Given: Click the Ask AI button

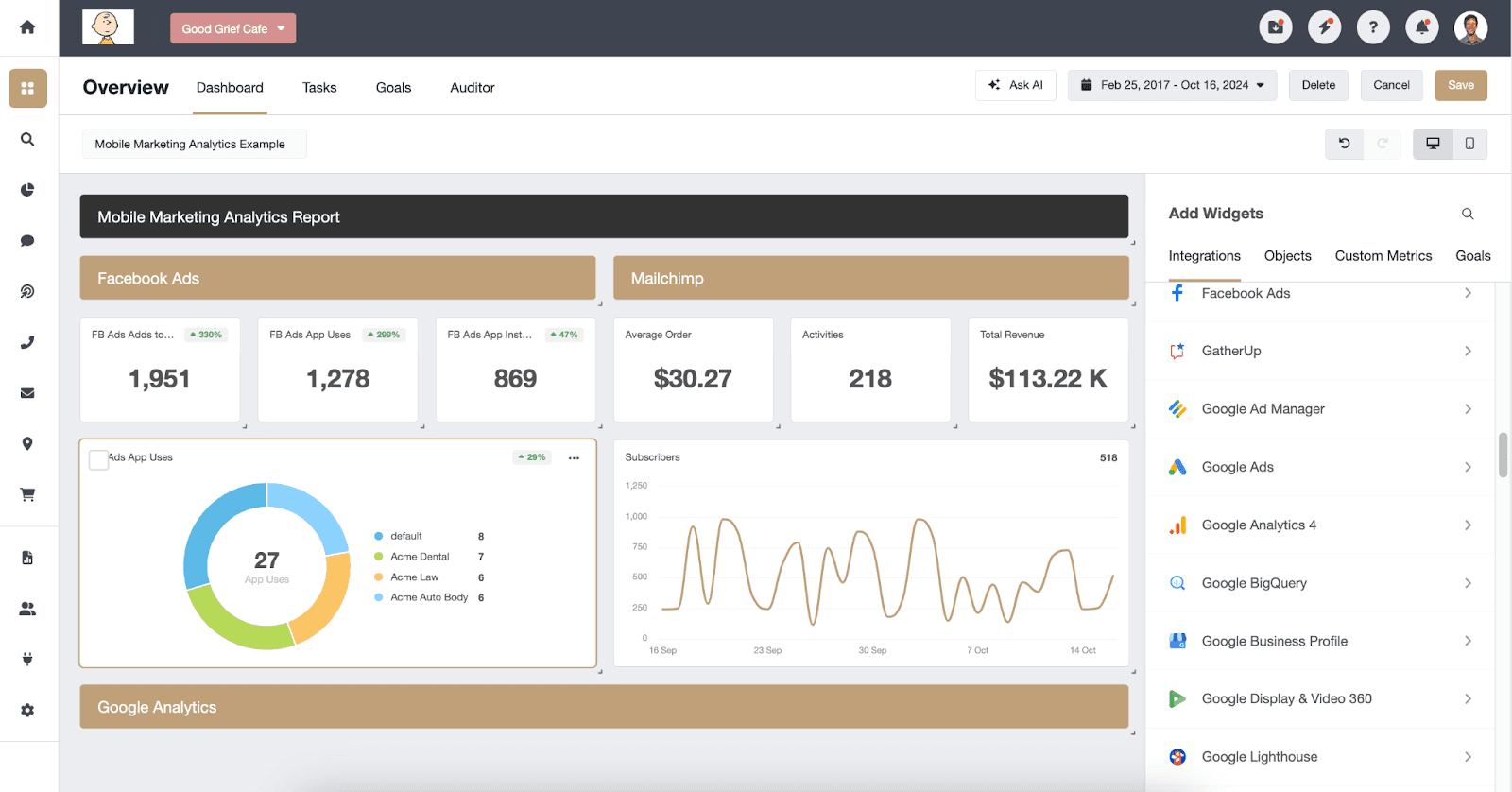Looking at the screenshot, I should click(x=1016, y=85).
